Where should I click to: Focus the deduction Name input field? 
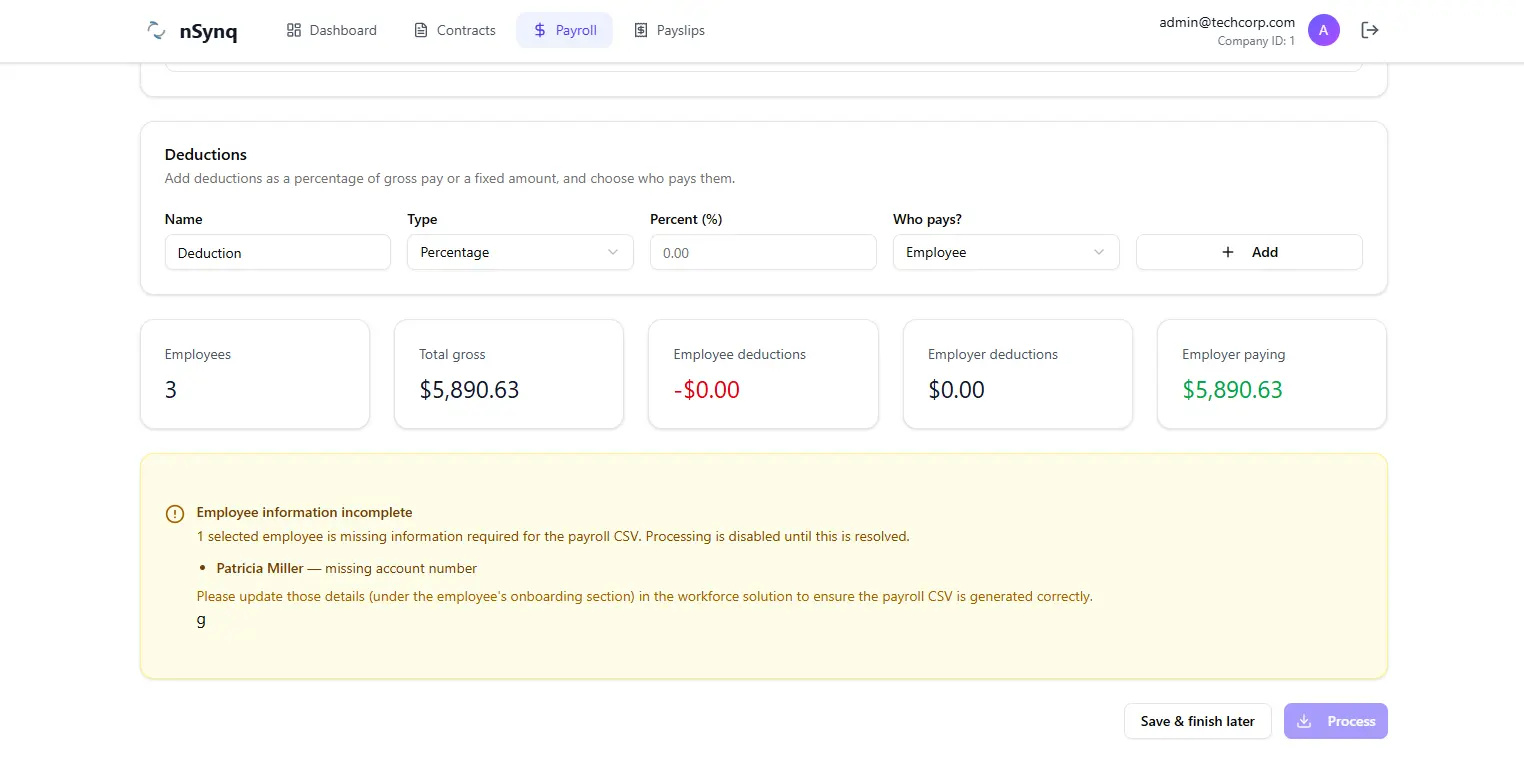(x=277, y=253)
